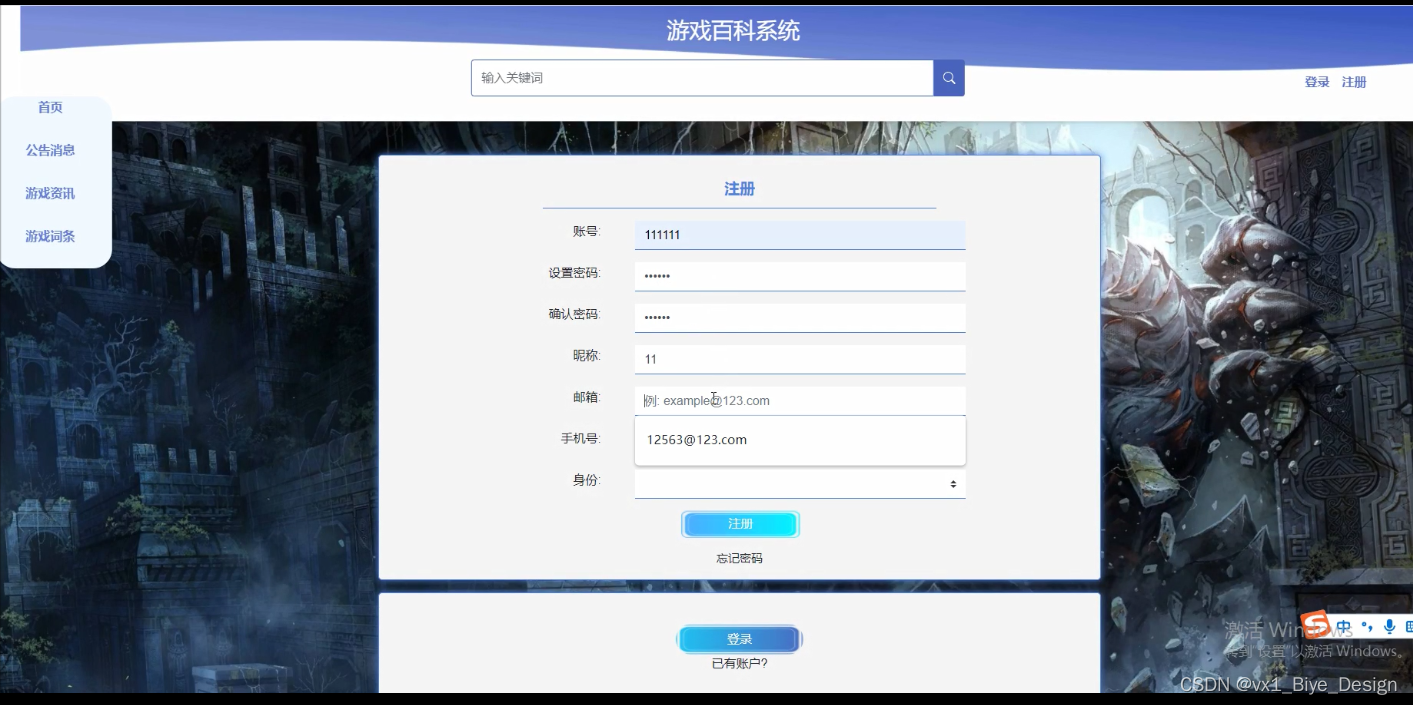The height and width of the screenshot is (705, 1413).
Task: Click the 设置密码 password field
Action: (800, 277)
